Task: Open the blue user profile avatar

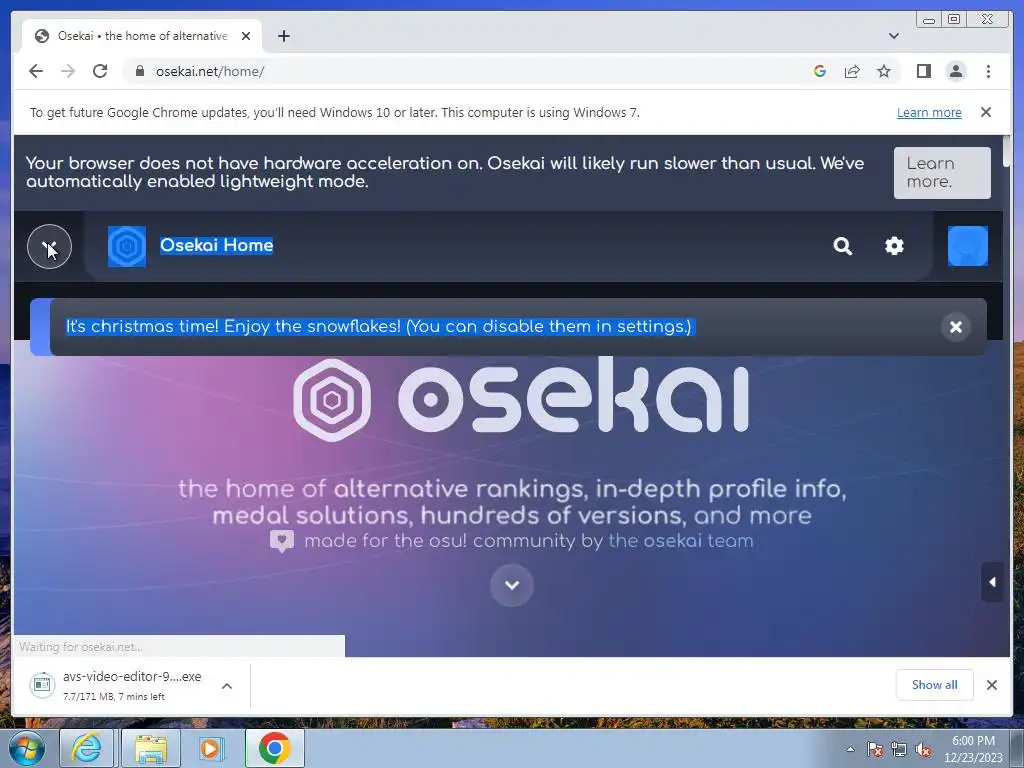Action: tap(967, 246)
